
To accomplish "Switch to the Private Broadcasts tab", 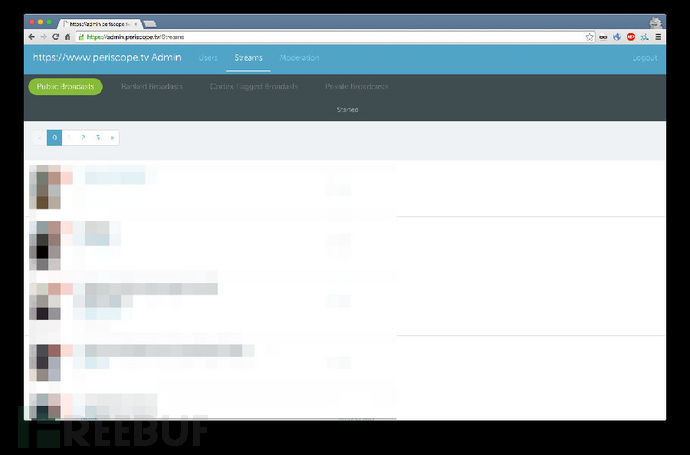I will click(356, 86).
